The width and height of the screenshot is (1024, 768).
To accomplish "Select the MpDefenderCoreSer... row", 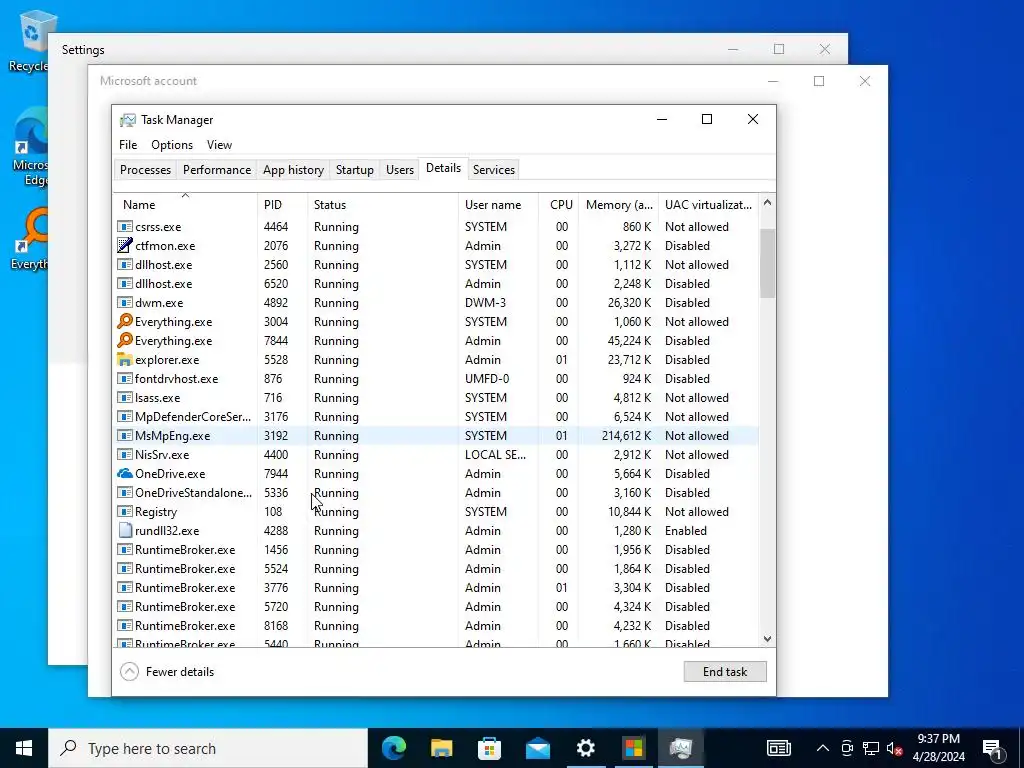I will coord(436,417).
